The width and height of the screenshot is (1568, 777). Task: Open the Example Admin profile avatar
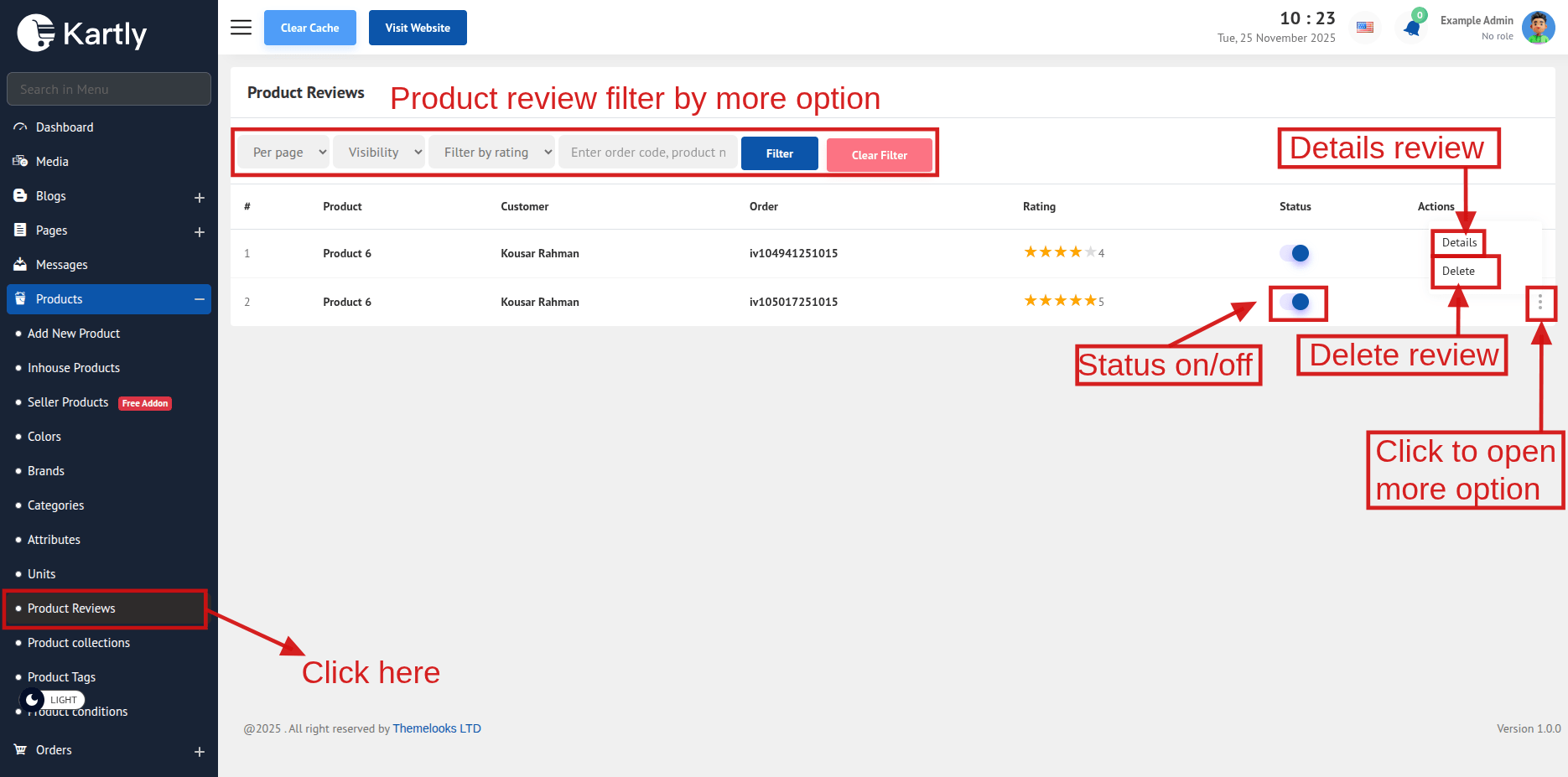point(1538,28)
